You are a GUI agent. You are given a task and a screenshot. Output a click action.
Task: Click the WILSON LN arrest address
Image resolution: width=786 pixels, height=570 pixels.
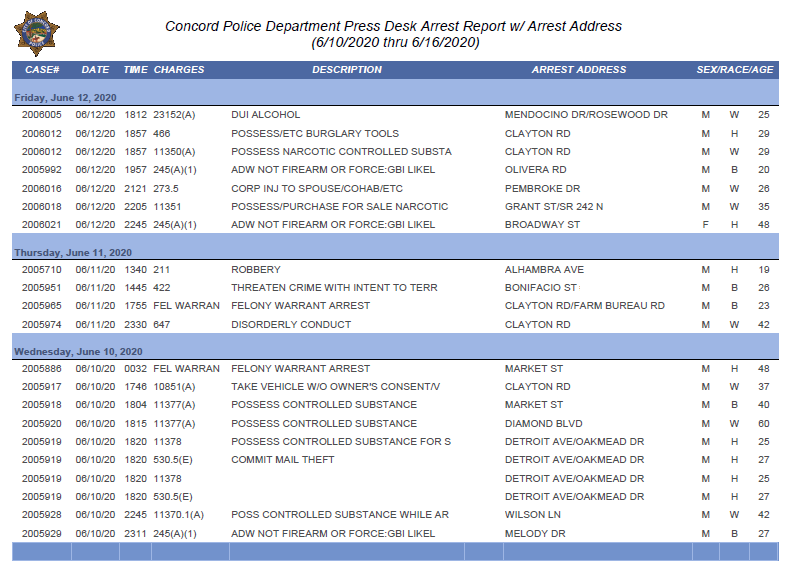(x=533, y=515)
